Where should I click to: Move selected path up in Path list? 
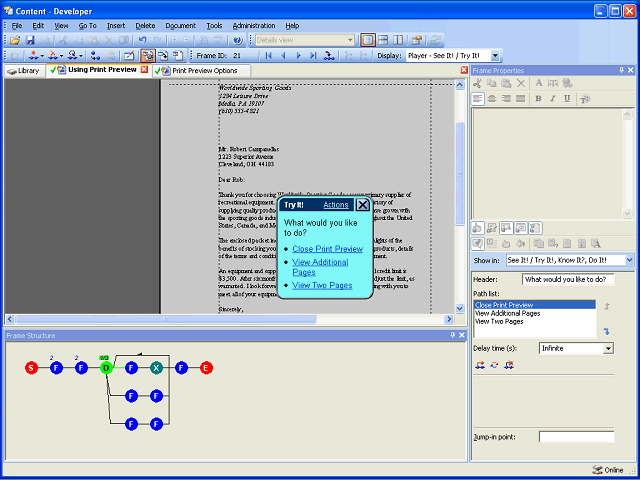click(607, 307)
